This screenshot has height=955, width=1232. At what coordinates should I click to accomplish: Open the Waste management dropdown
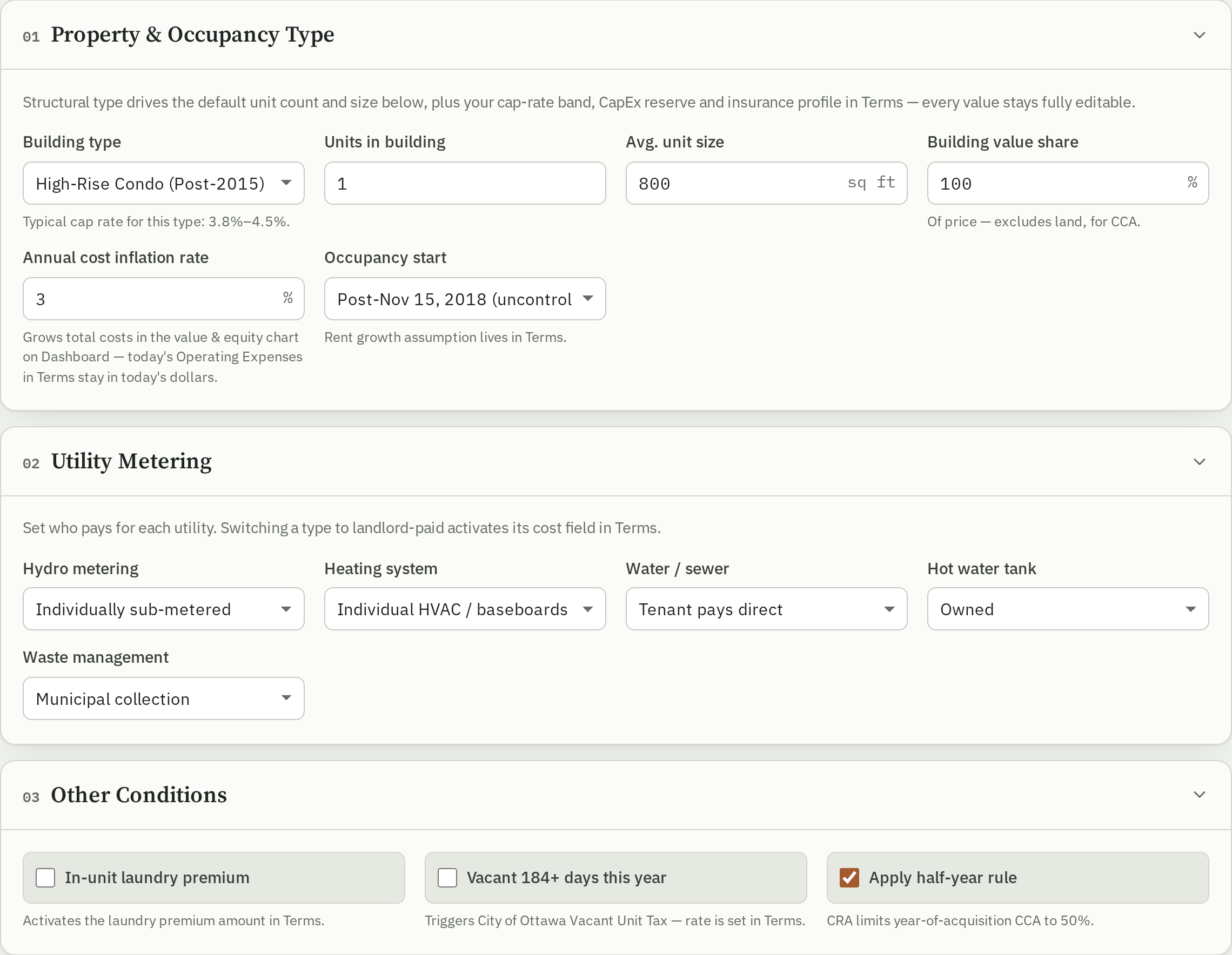[164, 698]
